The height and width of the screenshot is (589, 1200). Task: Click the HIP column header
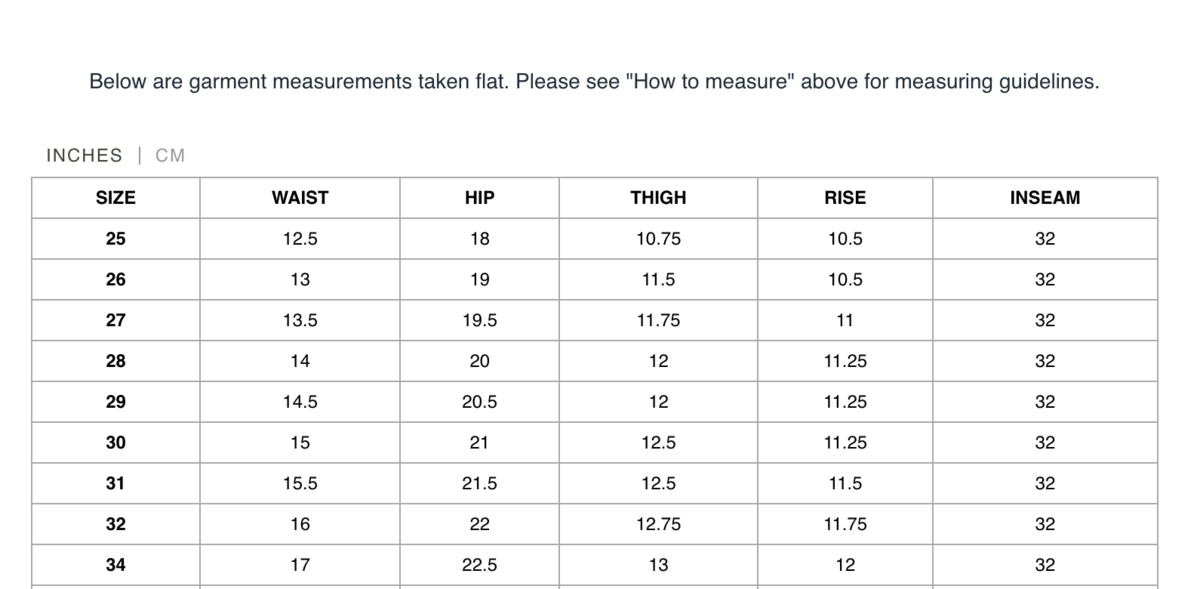[x=480, y=198]
